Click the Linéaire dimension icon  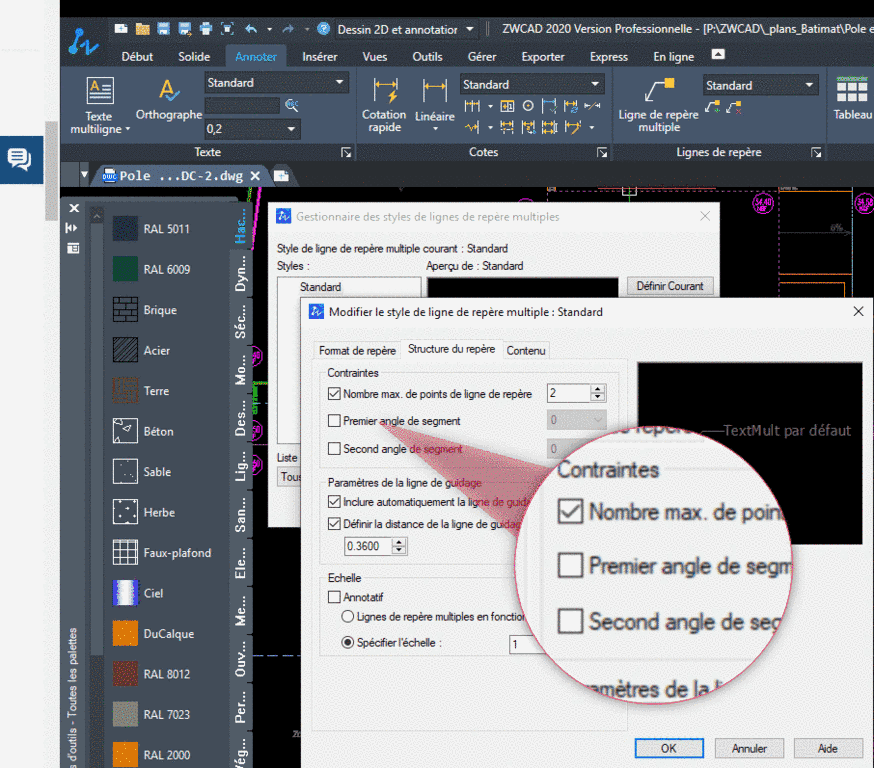(x=435, y=91)
